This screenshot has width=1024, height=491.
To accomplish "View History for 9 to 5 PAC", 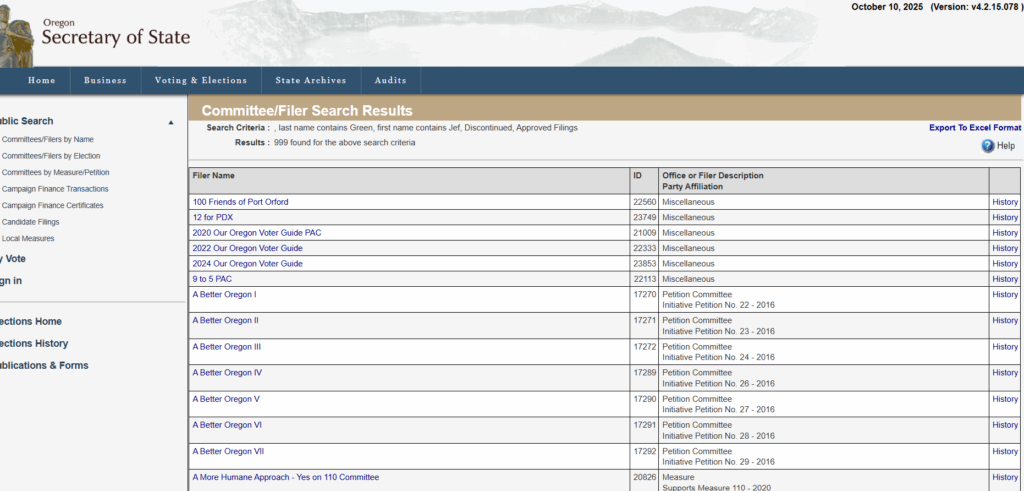I will pos(1004,279).
